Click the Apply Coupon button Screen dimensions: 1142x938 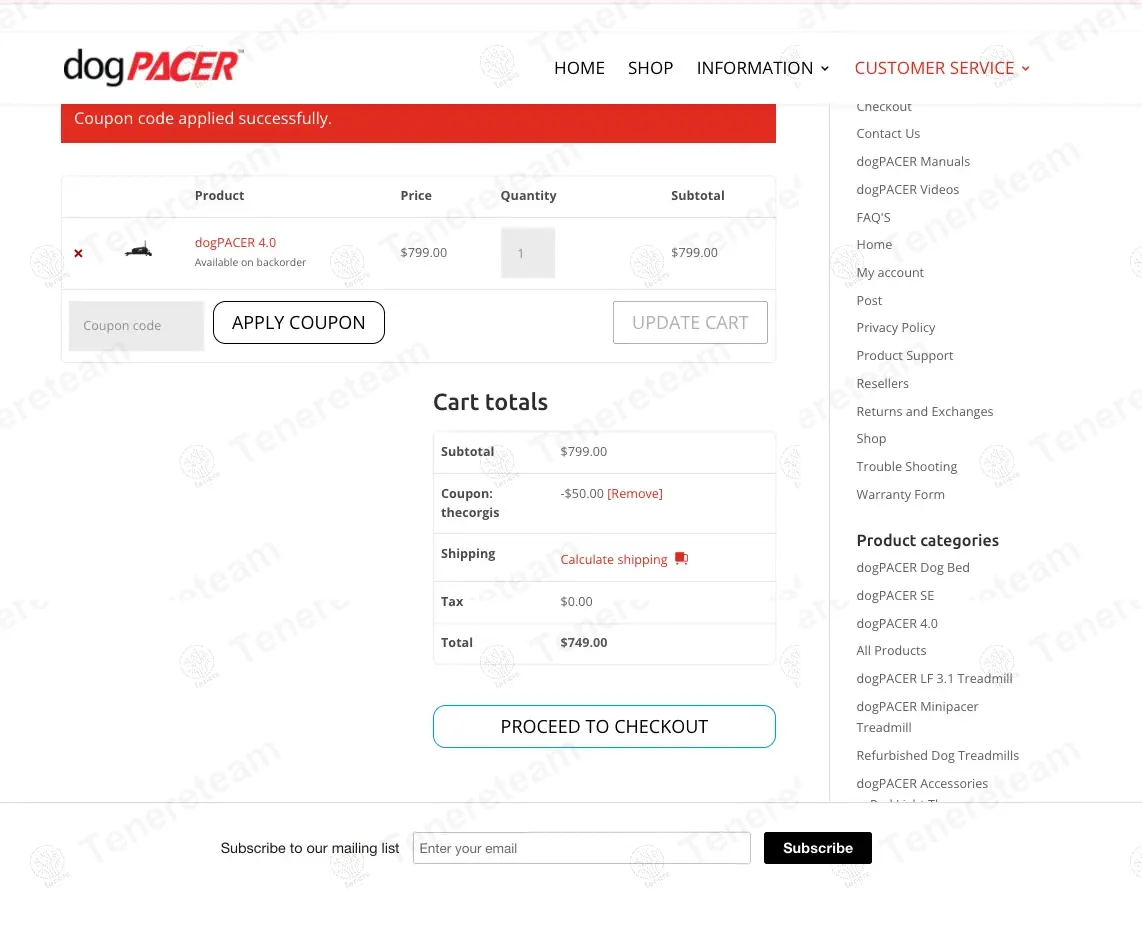299,323
